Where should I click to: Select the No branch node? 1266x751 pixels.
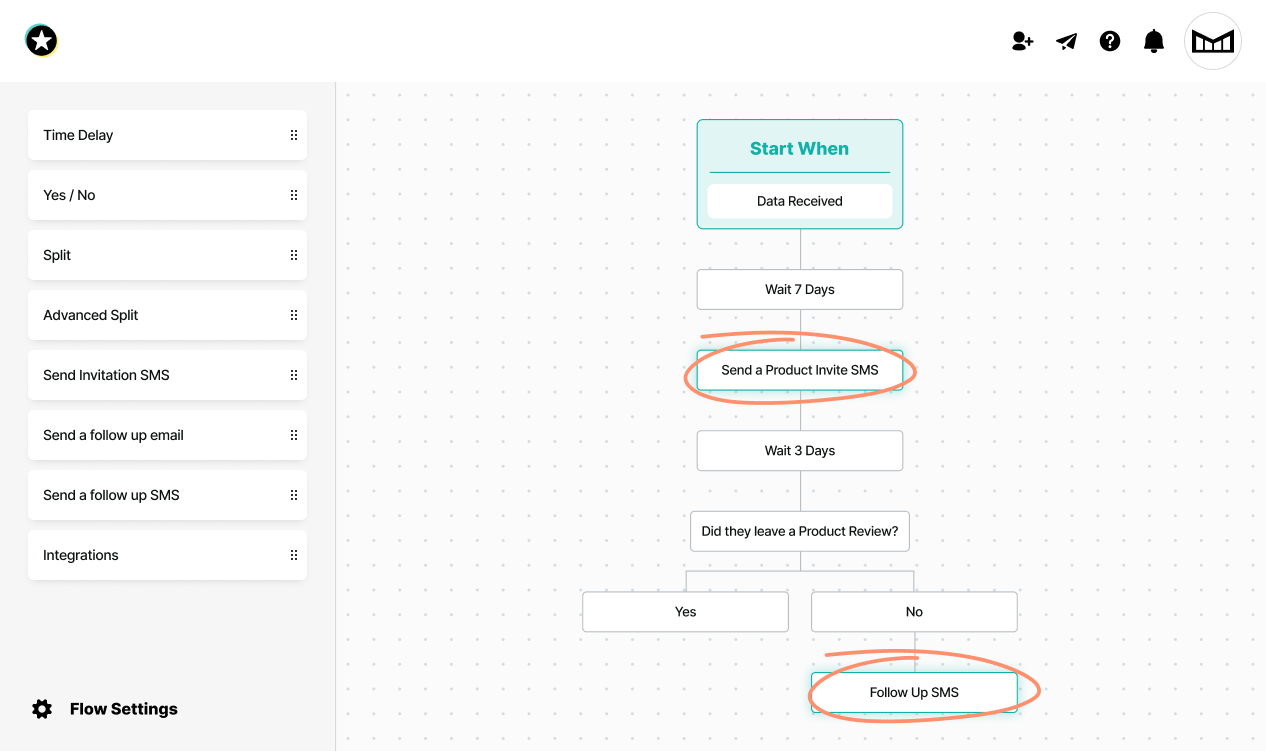point(913,612)
